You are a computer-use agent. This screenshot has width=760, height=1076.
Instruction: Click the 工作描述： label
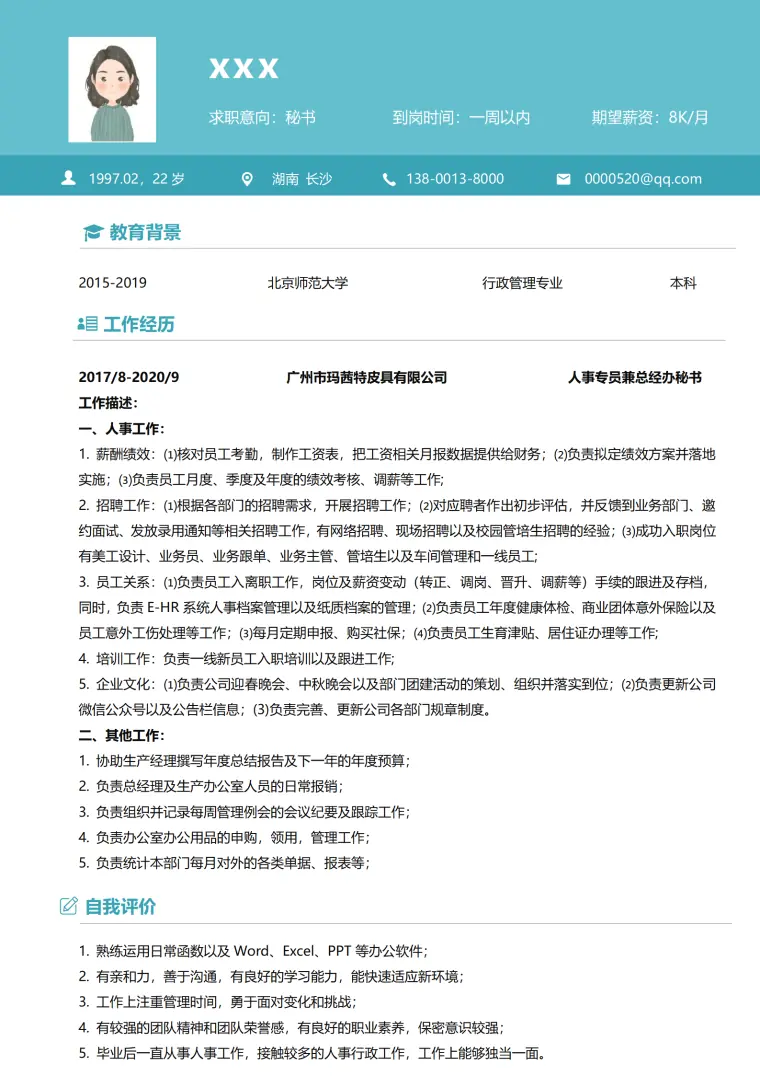pos(108,403)
